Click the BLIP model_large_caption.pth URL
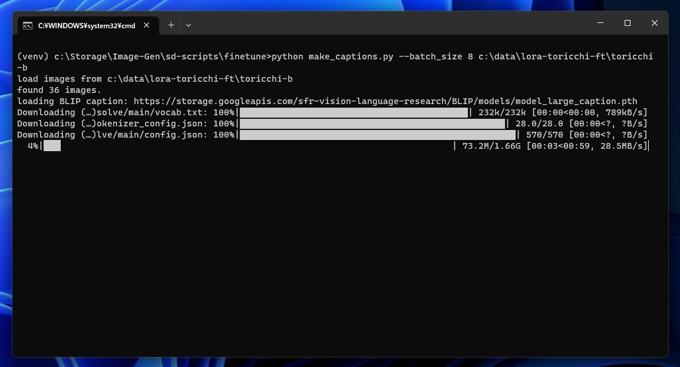Image resolution: width=680 pixels, height=367 pixels. pos(385,101)
